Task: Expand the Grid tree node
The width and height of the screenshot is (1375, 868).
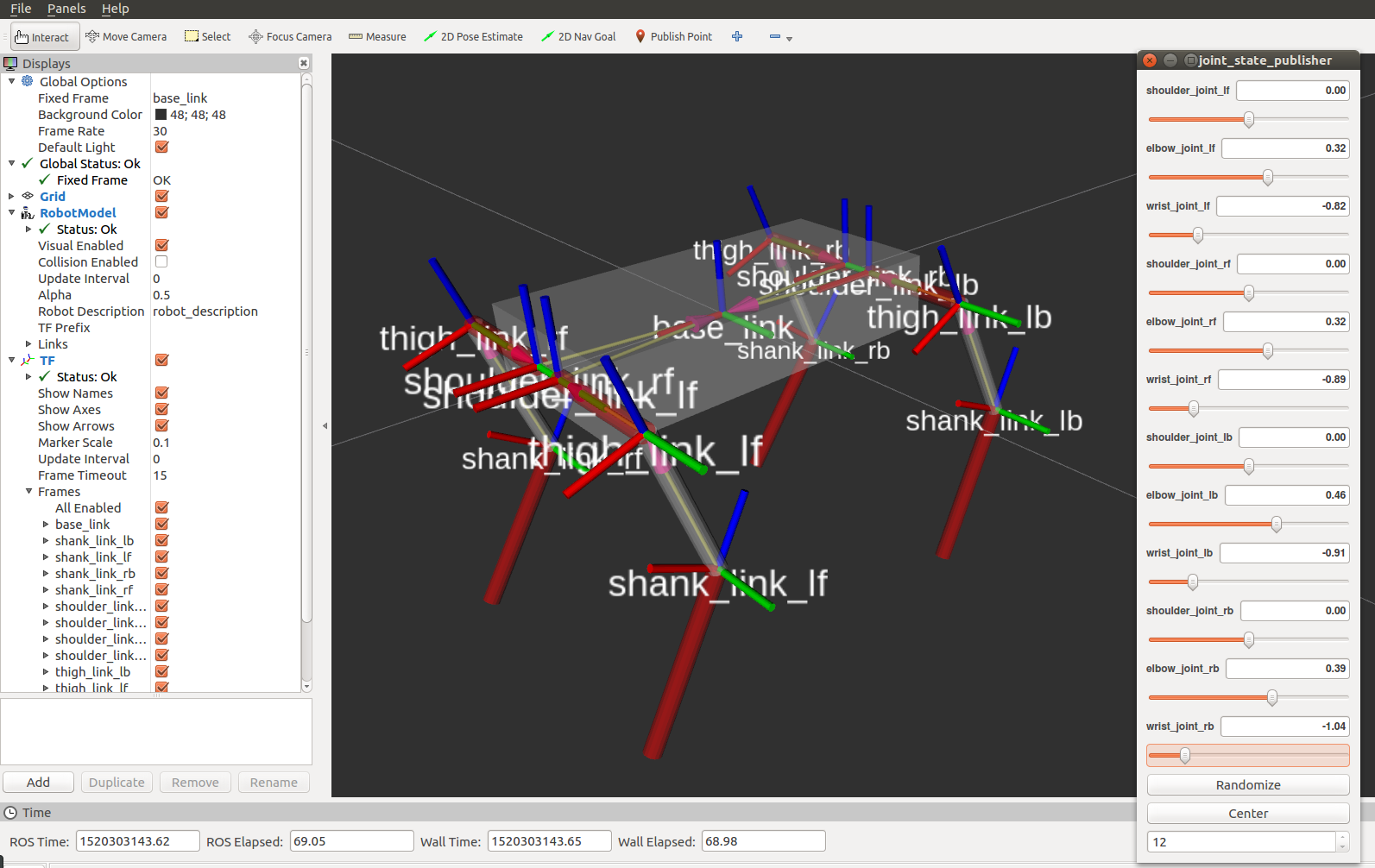Action: point(12,196)
